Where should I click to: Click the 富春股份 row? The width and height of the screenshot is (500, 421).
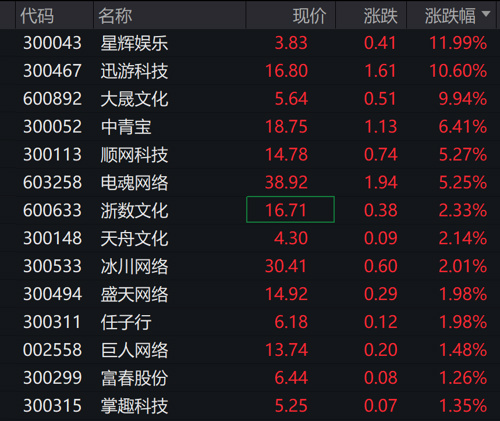250,378
